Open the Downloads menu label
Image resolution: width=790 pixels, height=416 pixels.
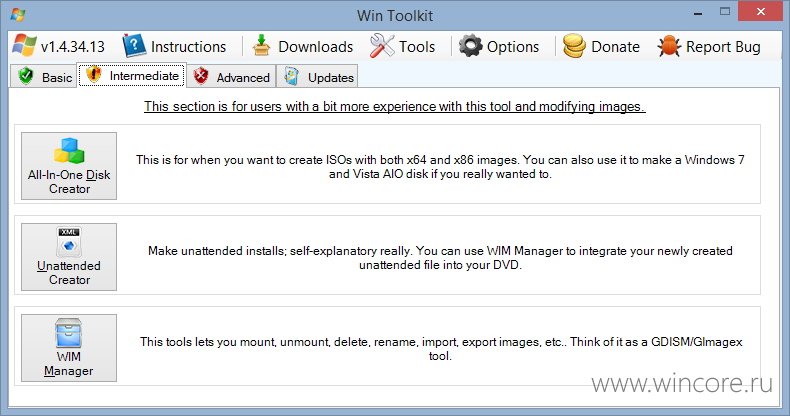click(315, 47)
